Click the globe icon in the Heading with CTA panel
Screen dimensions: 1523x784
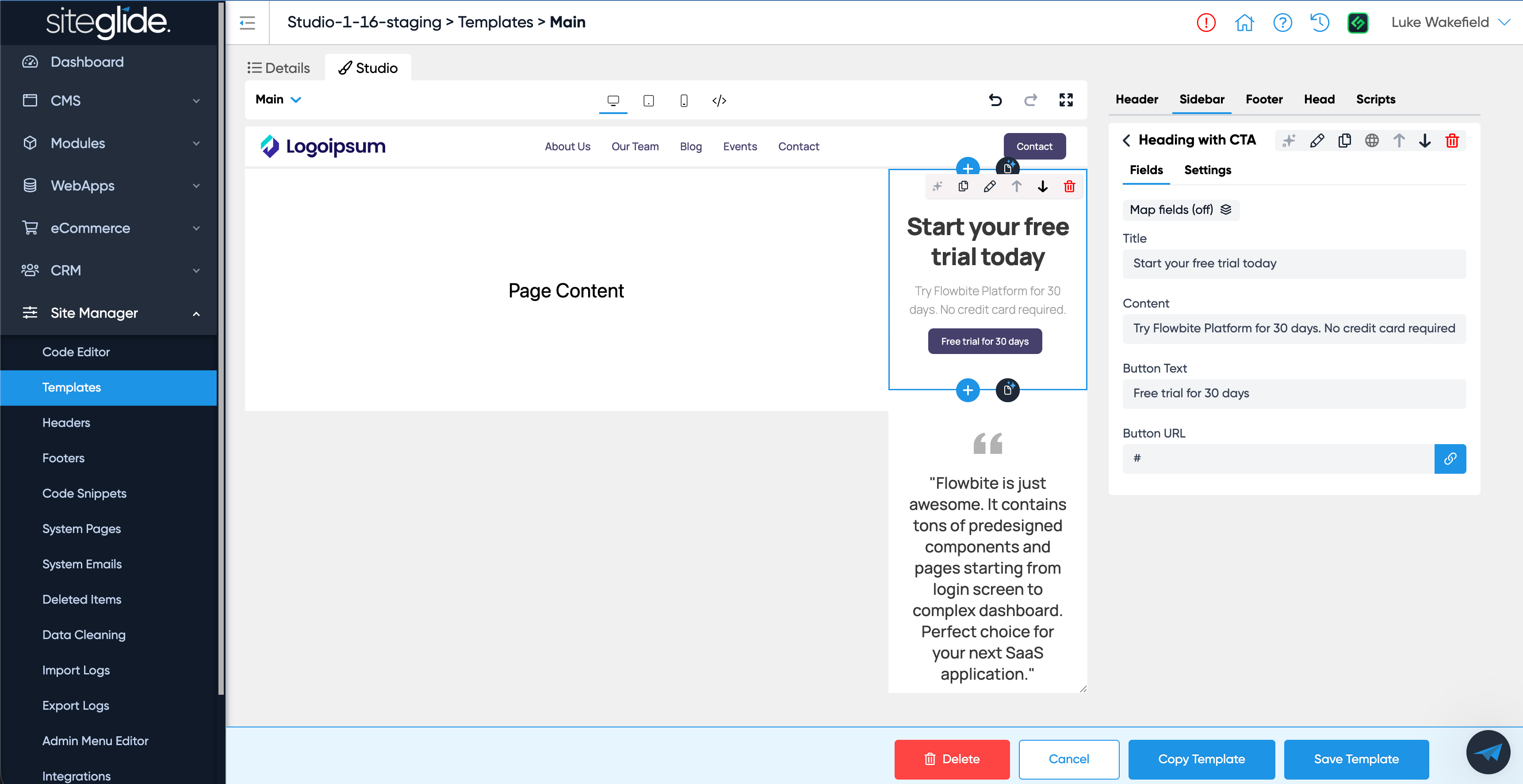(1372, 141)
